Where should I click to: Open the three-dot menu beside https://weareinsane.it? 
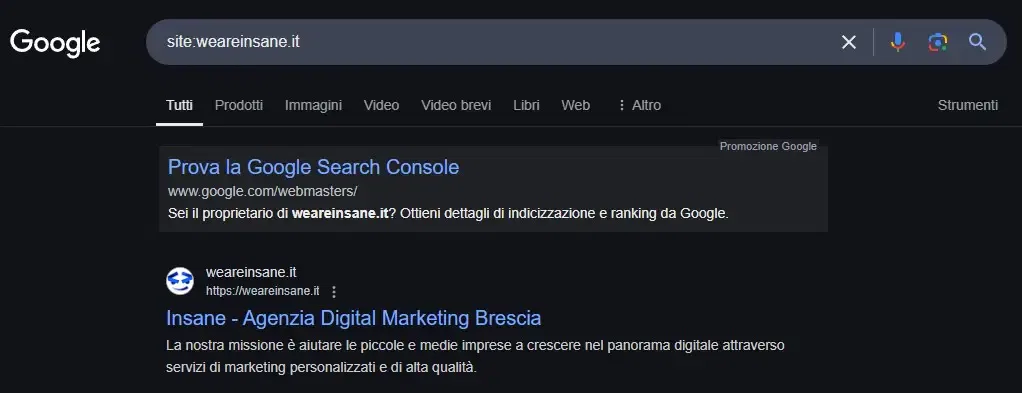(334, 291)
